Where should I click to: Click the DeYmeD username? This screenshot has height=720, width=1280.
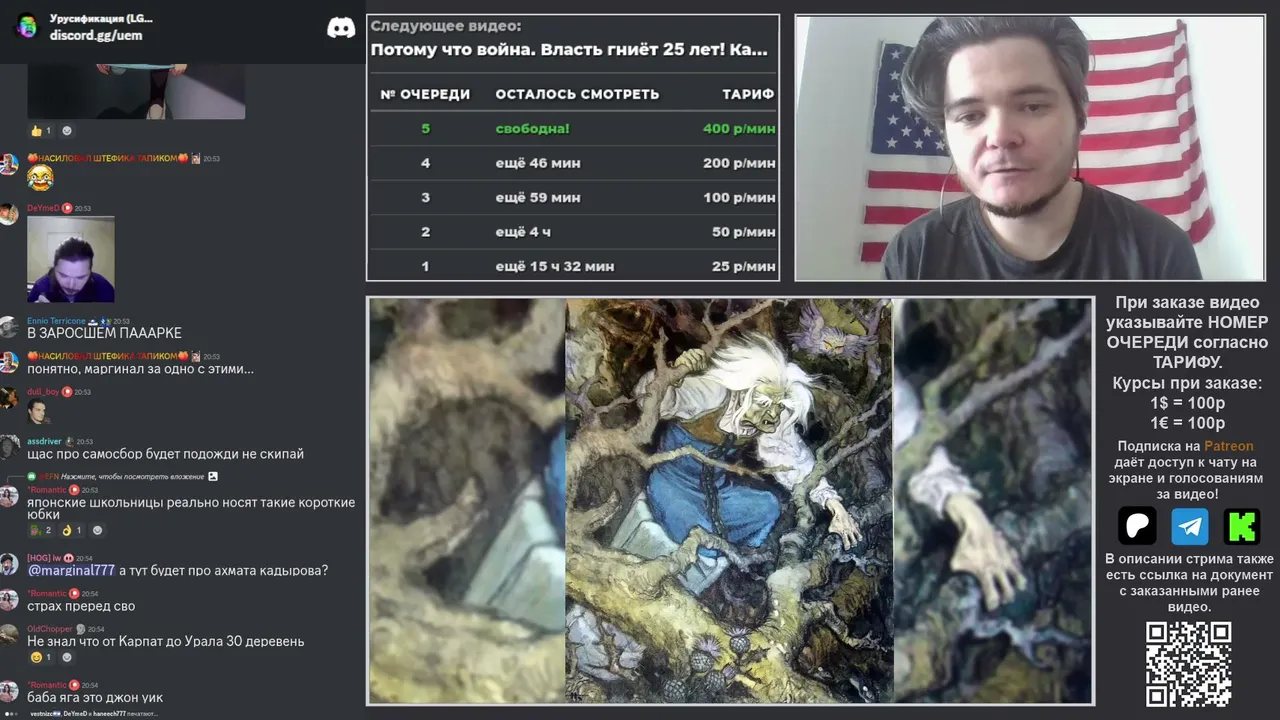coord(43,208)
